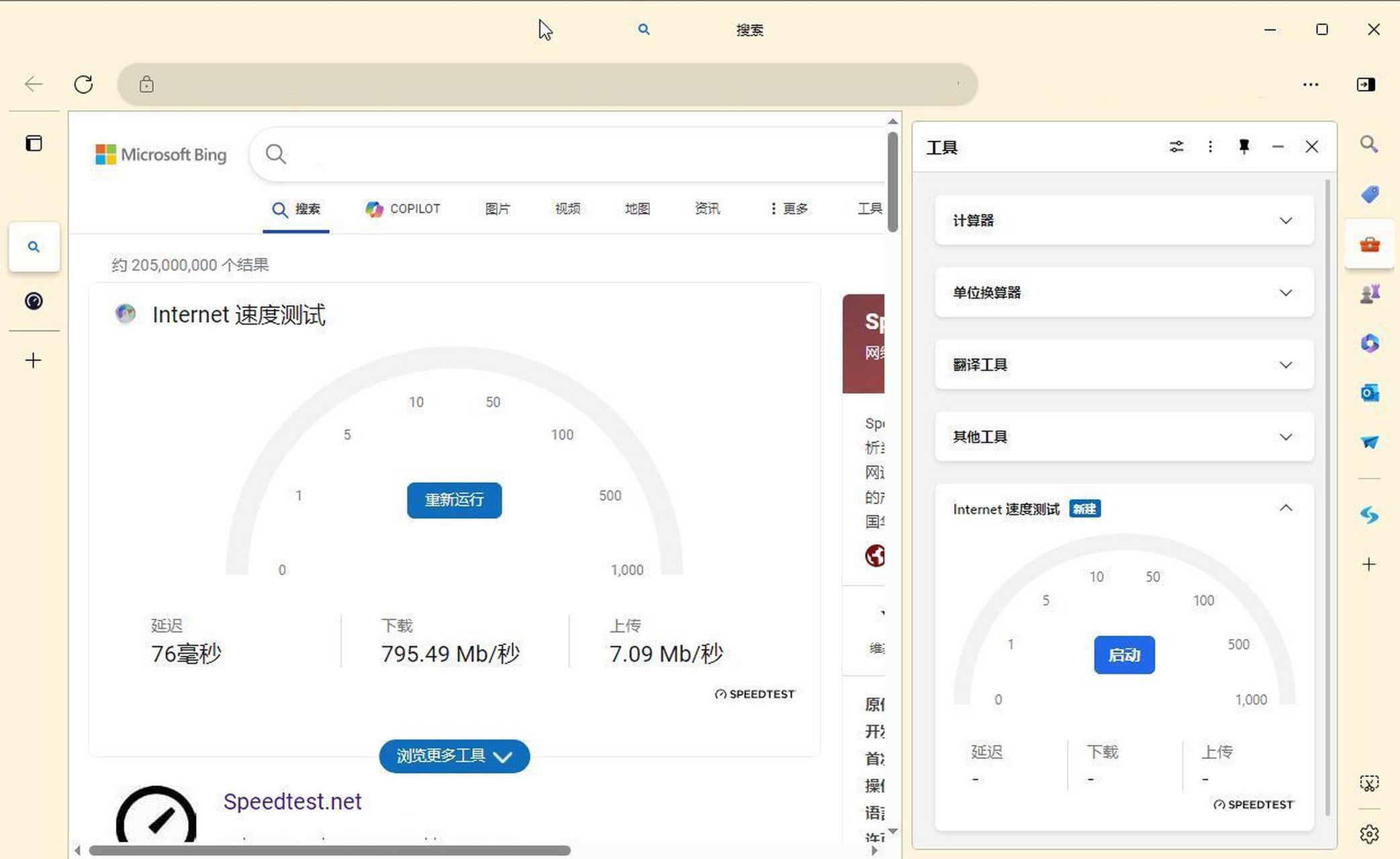1400x859 pixels.
Task: View site info via lock icon
Action: 146,85
